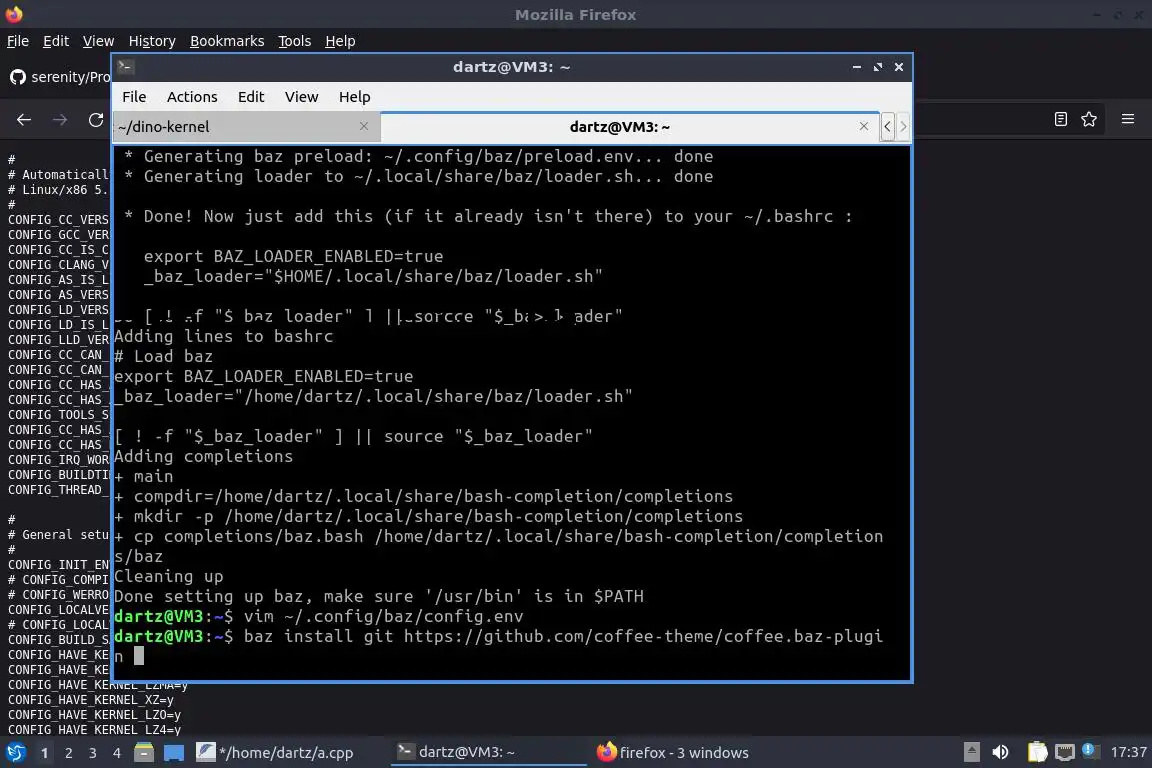
Task: Reload the page in Firefox
Action: pos(96,119)
